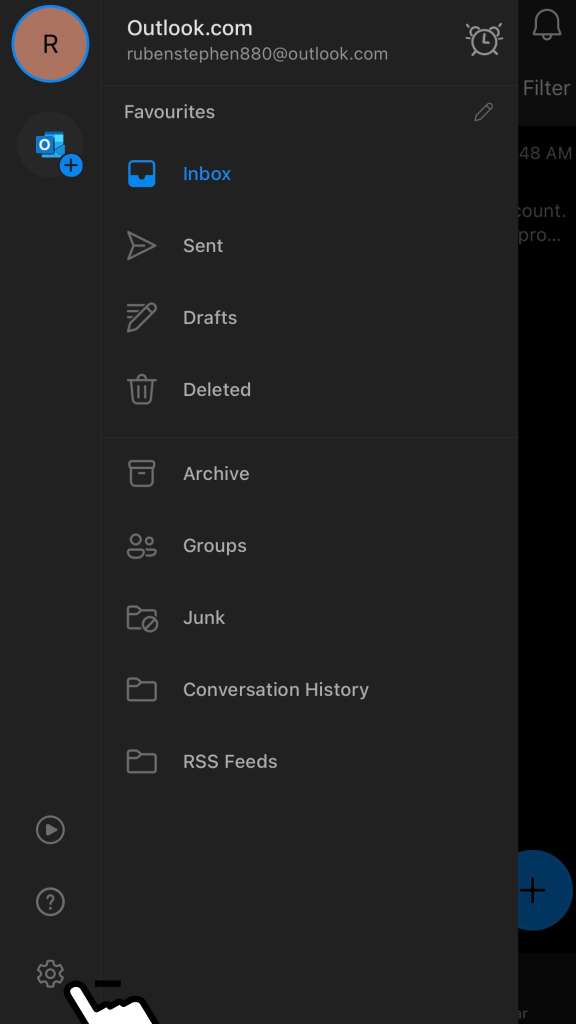The width and height of the screenshot is (576, 1024).
Task: Open the Junk folder label
Action: 204,617
